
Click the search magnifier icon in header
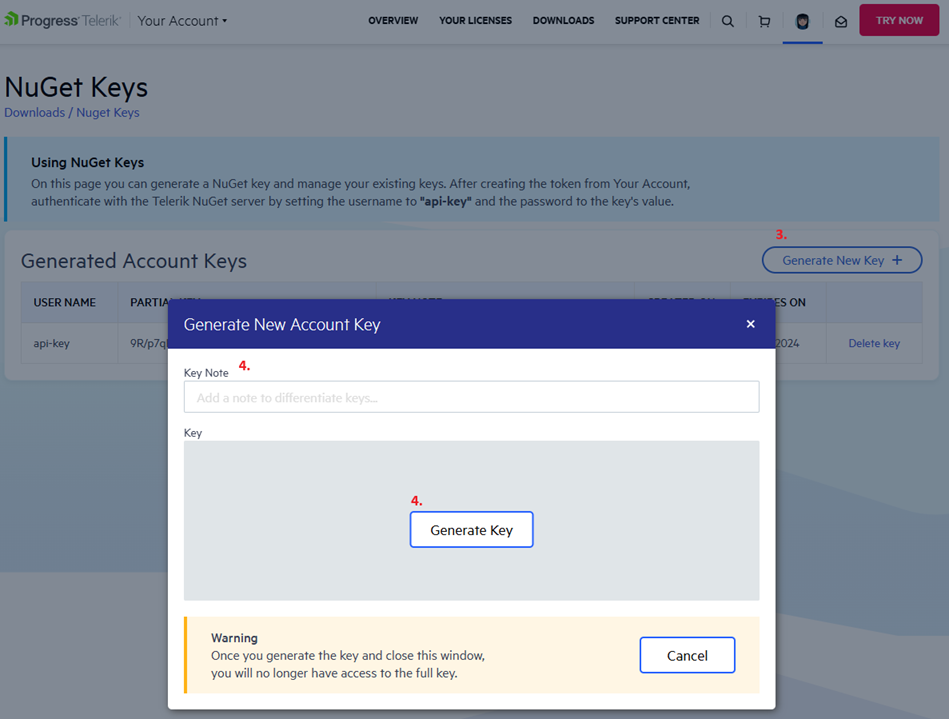728,21
